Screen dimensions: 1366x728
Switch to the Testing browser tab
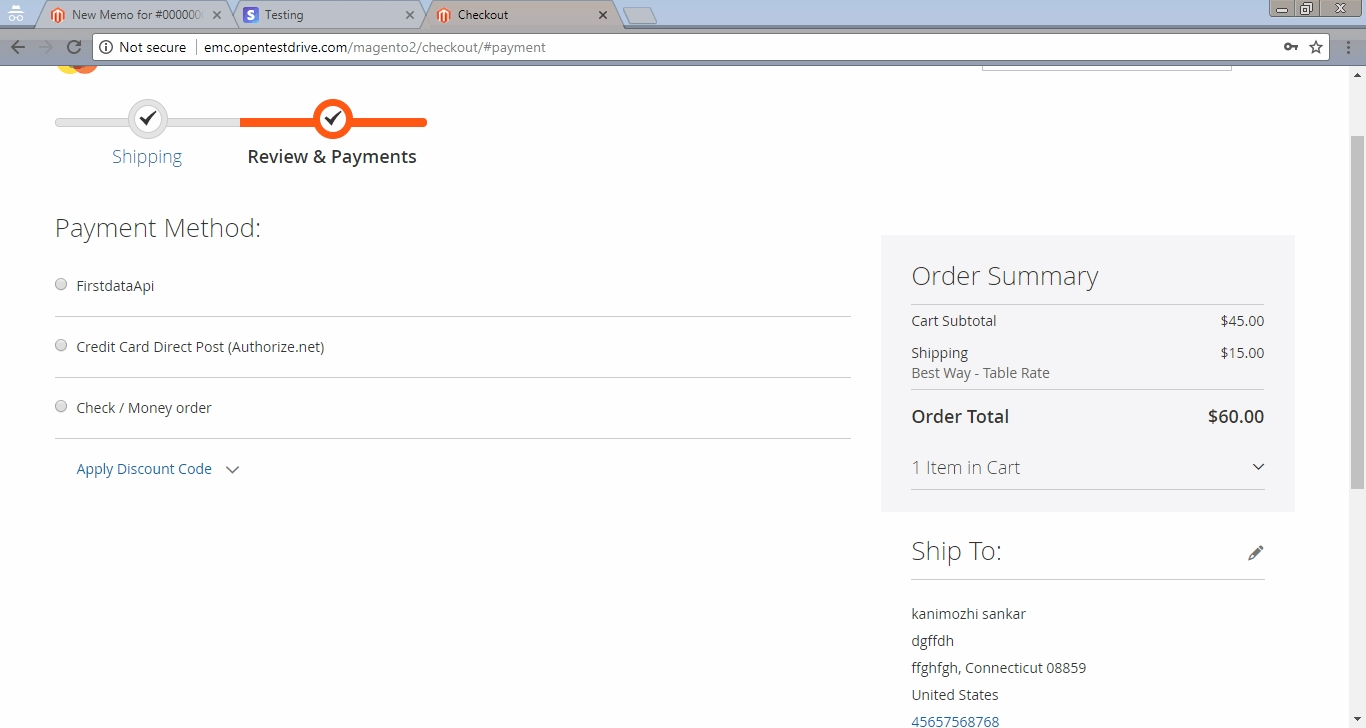[x=320, y=15]
